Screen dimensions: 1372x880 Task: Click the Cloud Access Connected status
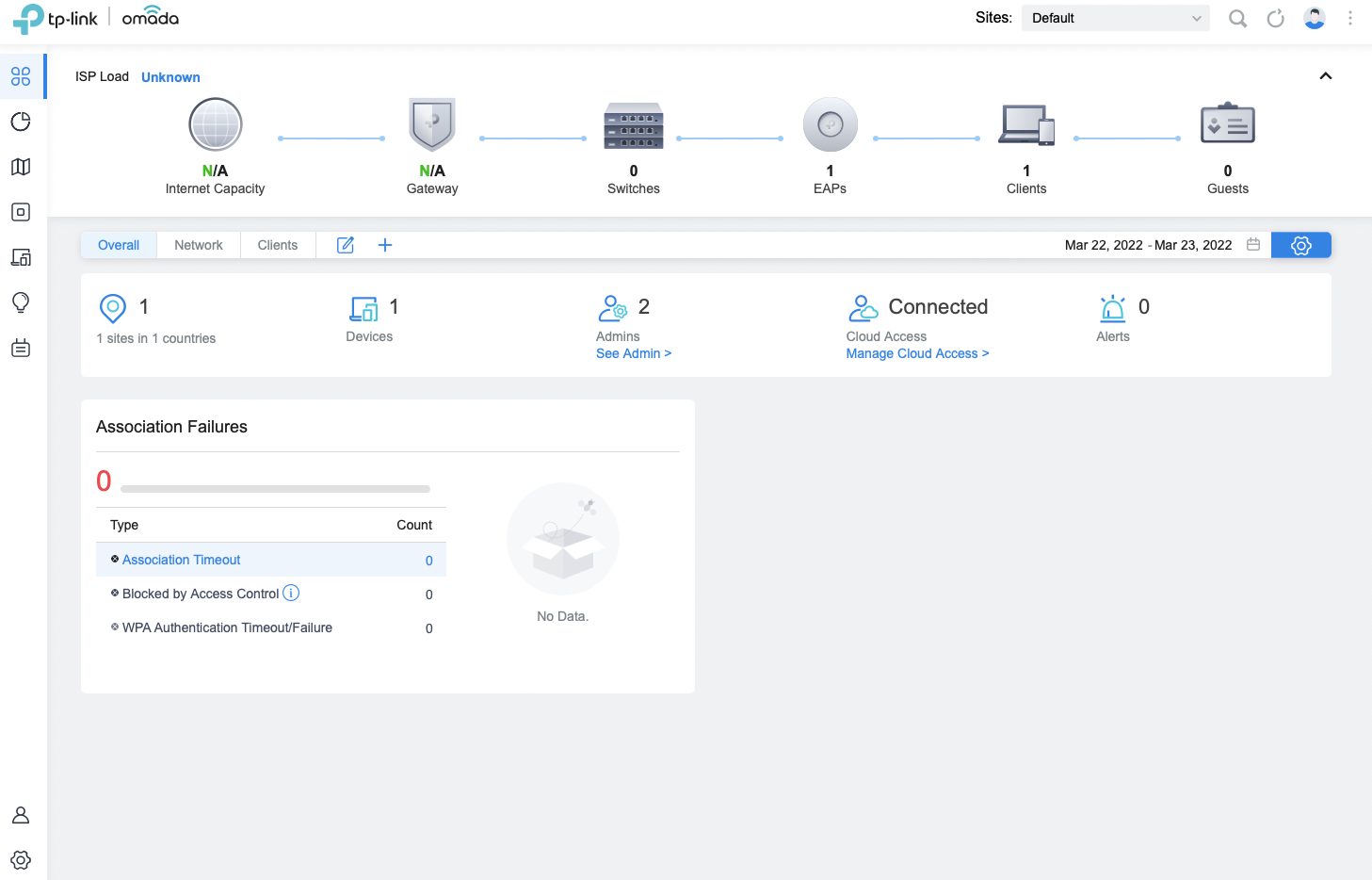pyautogui.click(x=938, y=307)
